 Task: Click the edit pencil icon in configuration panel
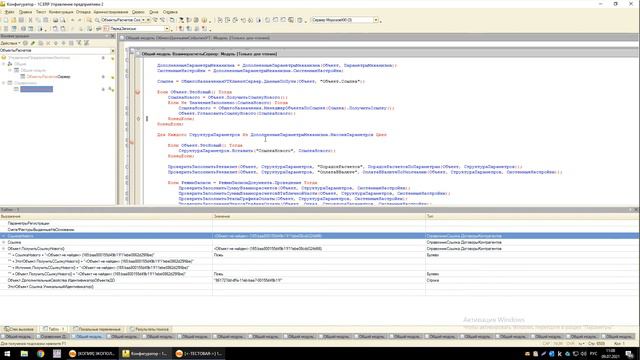click(x=33, y=43)
